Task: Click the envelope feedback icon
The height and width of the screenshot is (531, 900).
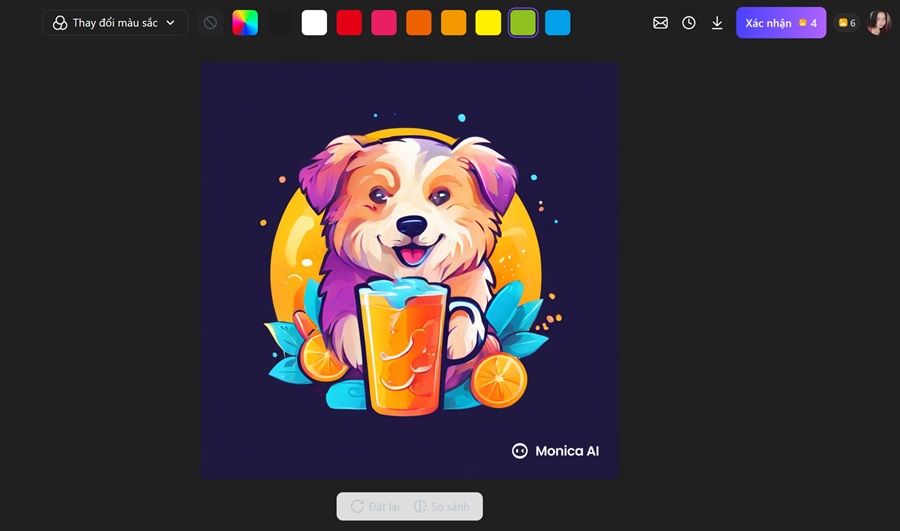Action: pyautogui.click(x=660, y=23)
